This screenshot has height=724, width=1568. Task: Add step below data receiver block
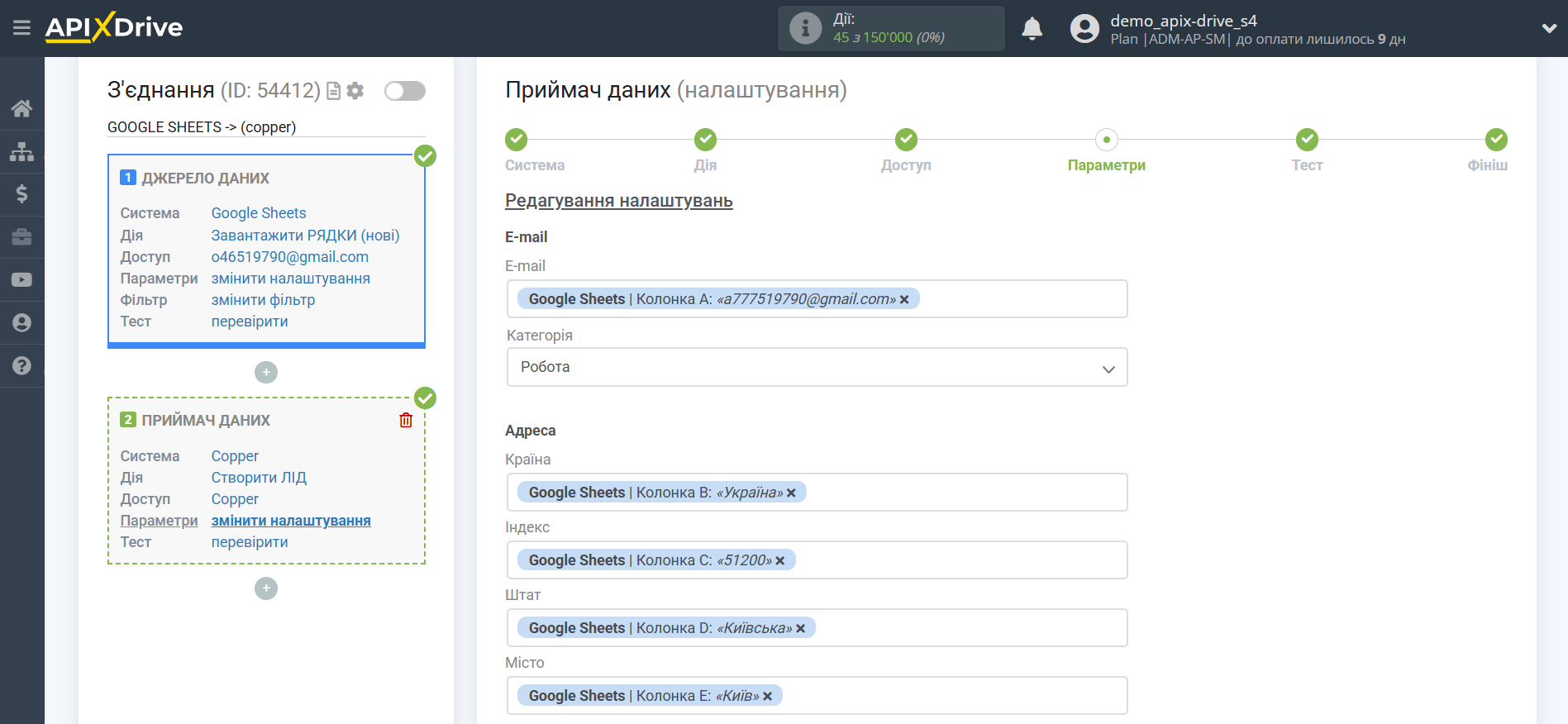pyautogui.click(x=266, y=588)
